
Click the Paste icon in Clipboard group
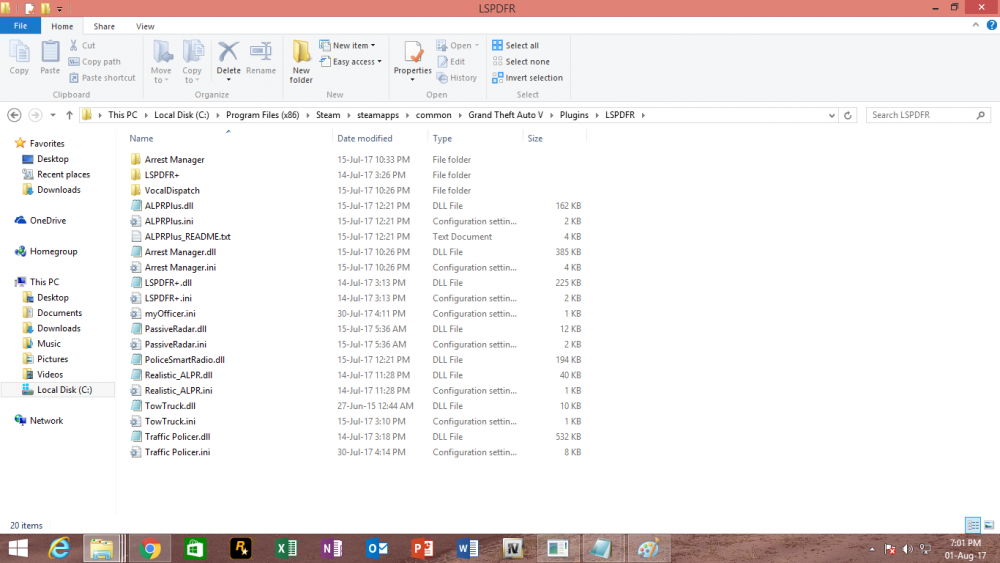click(x=50, y=58)
